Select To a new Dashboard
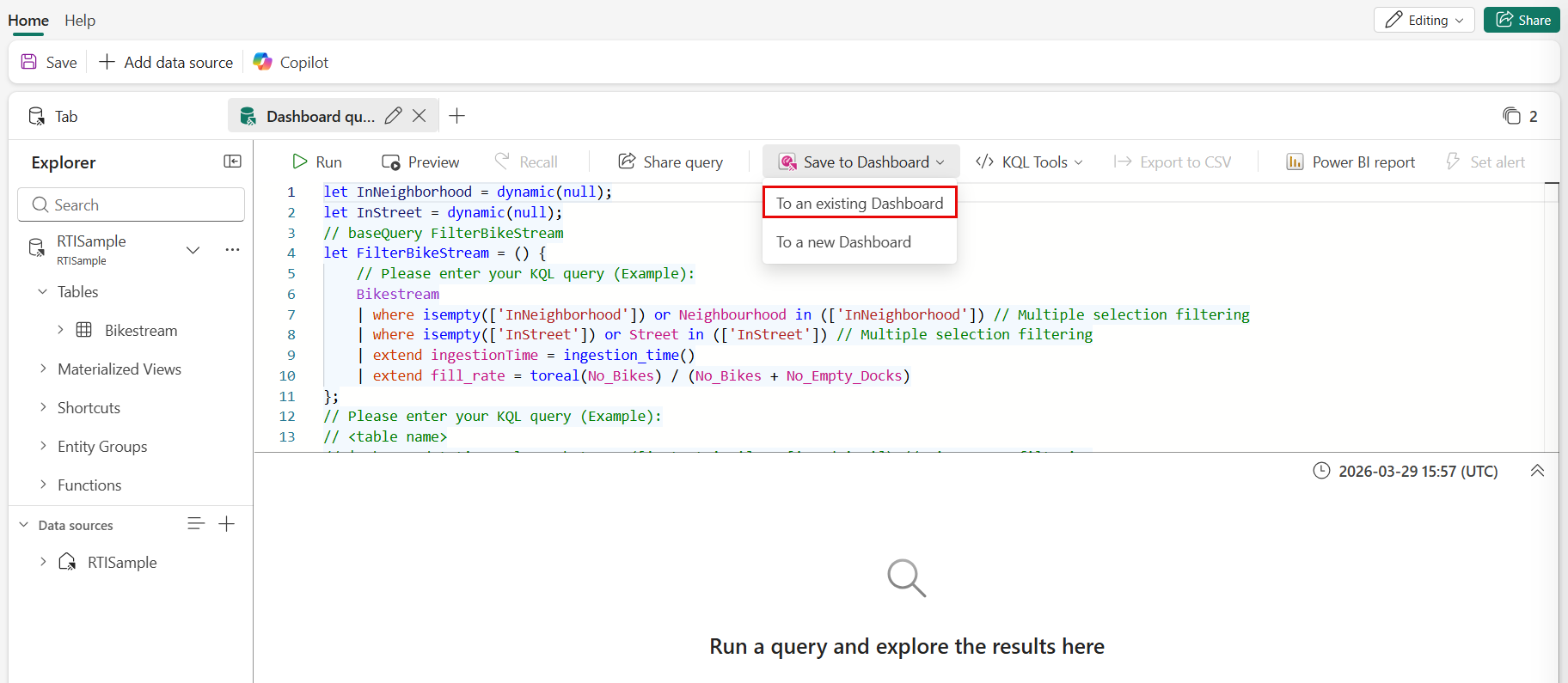 [x=860, y=242]
